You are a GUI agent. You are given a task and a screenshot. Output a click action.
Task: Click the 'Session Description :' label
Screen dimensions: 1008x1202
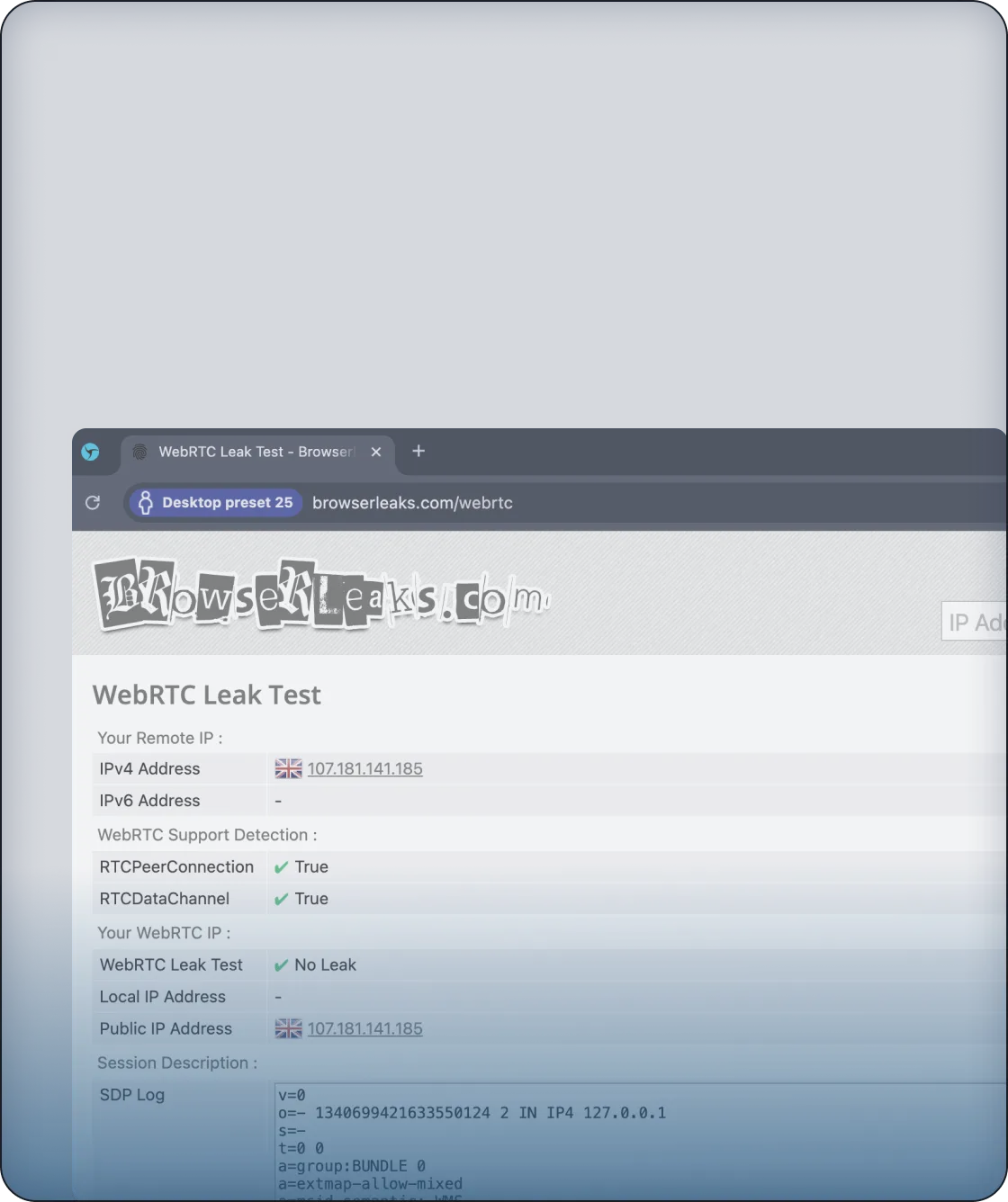coord(177,1063)
